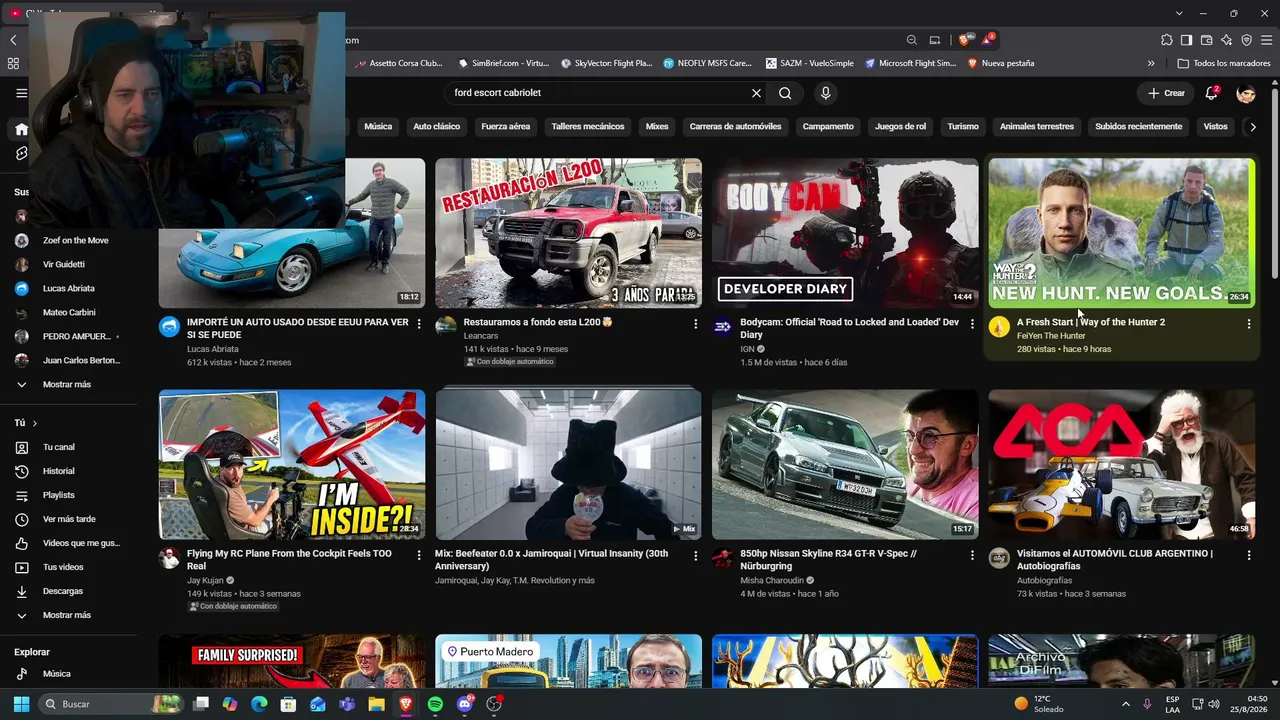Click the Windows taskbar 'Buscar' search box

click(x=112, y=704)
